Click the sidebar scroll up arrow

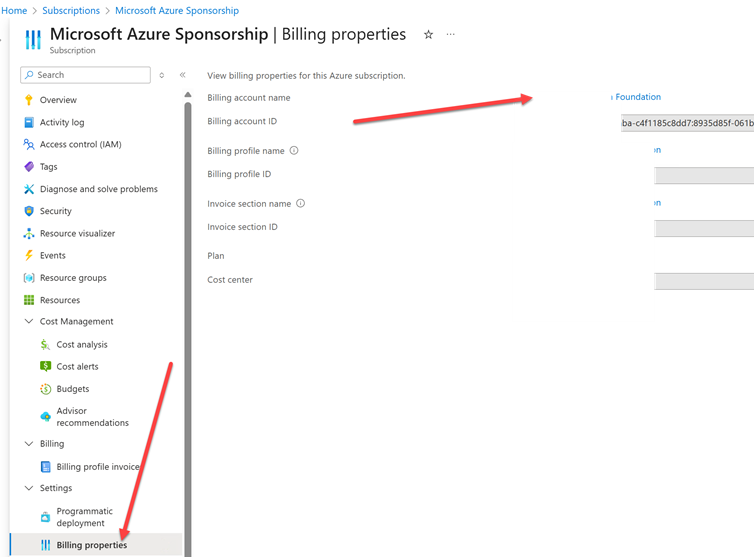coord(188,95)
